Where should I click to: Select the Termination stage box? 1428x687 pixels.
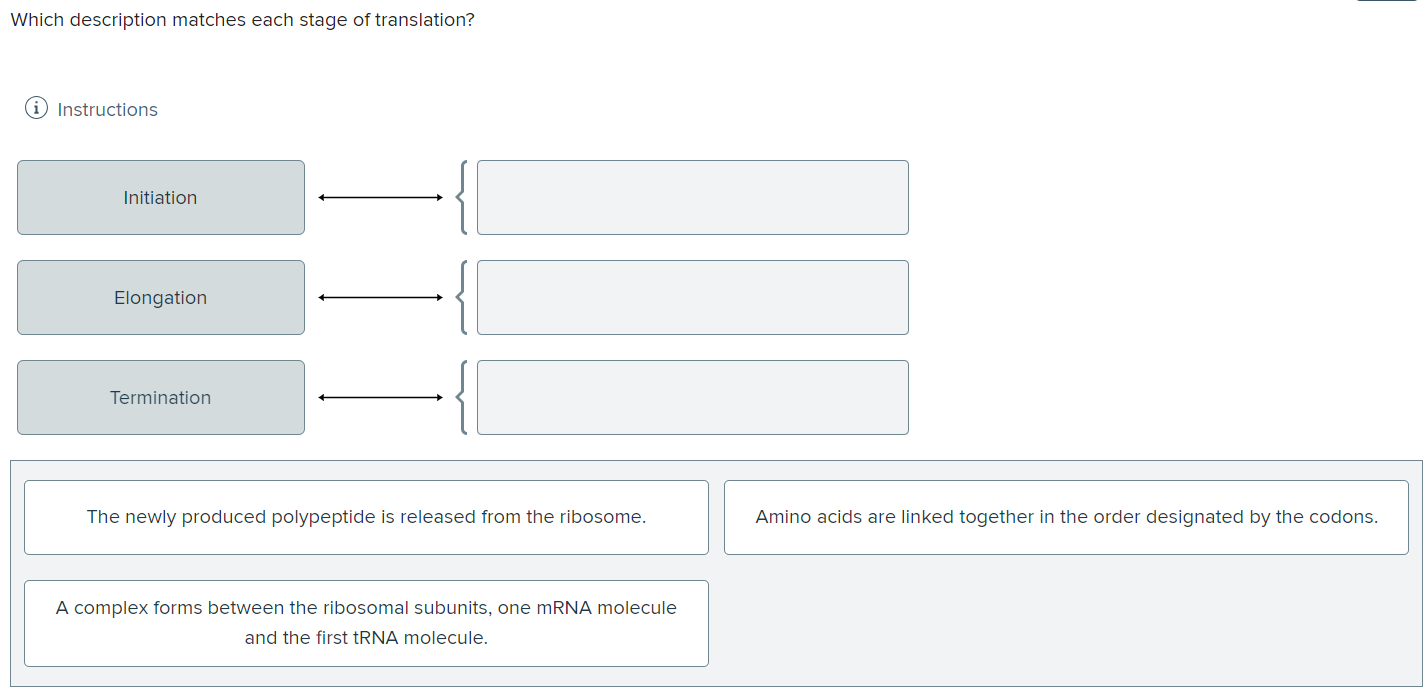click(x=160, y=397)
